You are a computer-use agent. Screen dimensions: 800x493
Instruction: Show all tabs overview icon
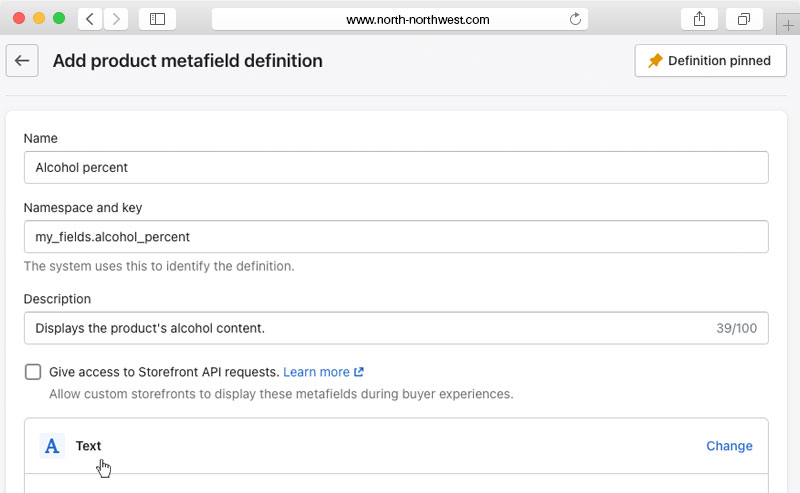tap(744, 19)
